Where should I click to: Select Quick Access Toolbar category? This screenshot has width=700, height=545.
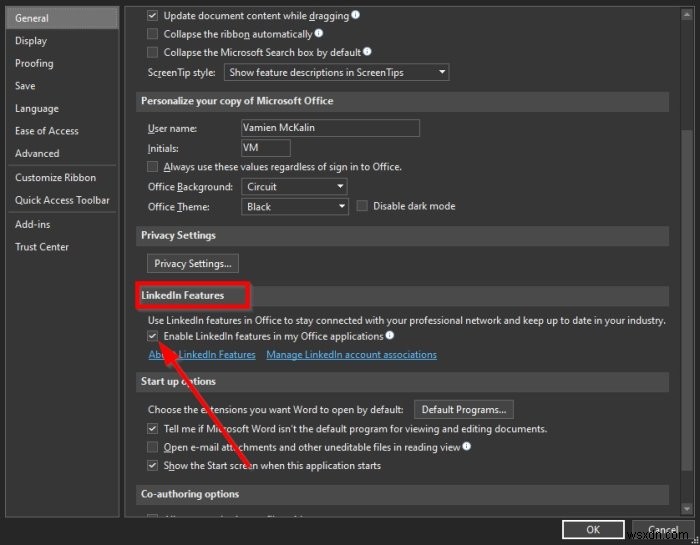(x=62, y=200)
